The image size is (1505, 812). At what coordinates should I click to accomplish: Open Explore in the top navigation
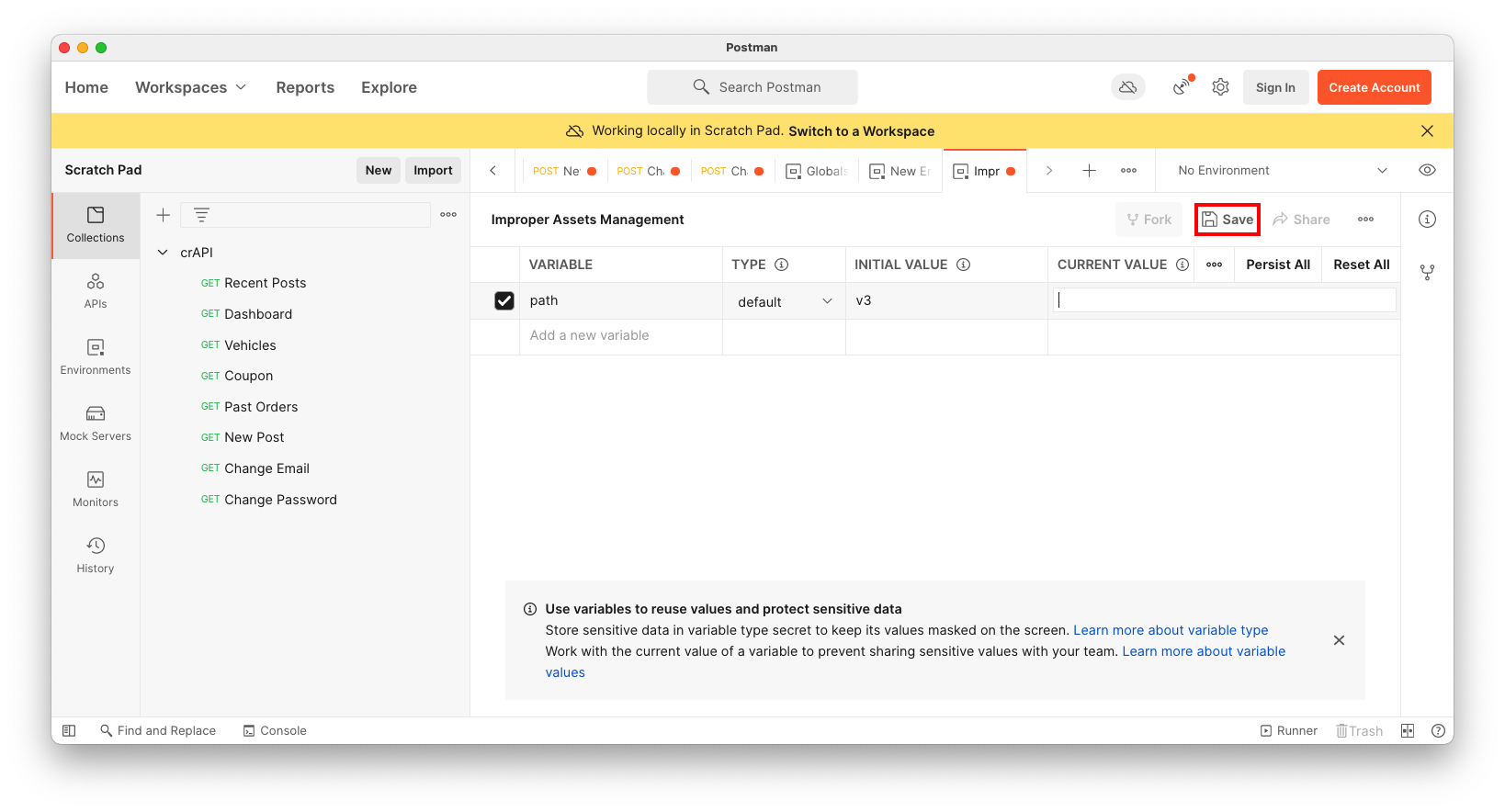pyautogui.click(x=389, y=87)
